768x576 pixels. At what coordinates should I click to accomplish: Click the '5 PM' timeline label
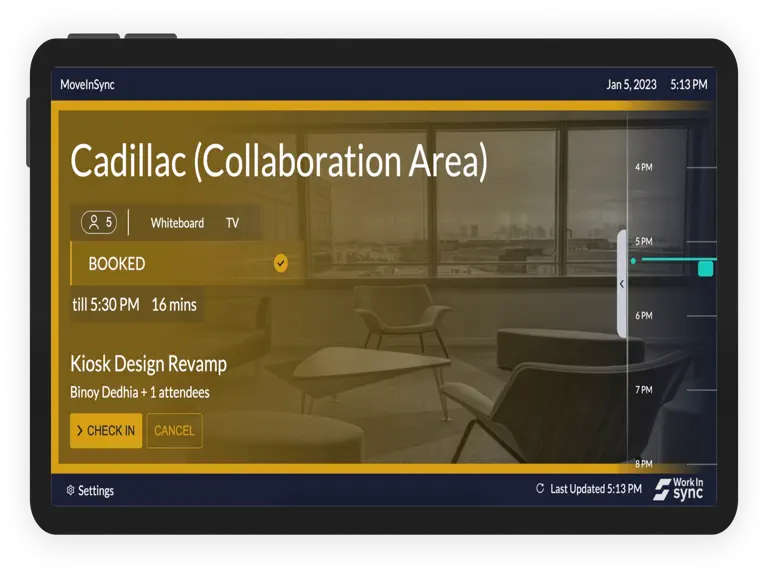point(644,241)
